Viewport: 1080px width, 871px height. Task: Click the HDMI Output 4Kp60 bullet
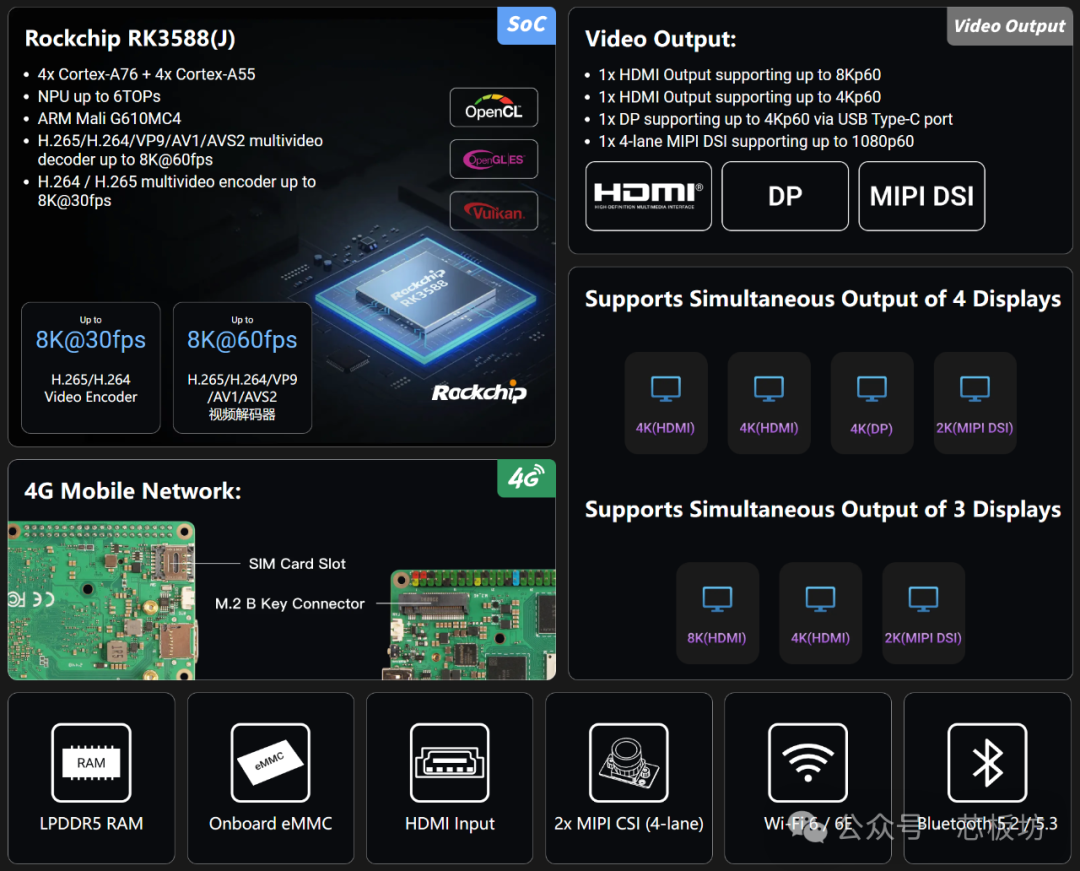740,97
